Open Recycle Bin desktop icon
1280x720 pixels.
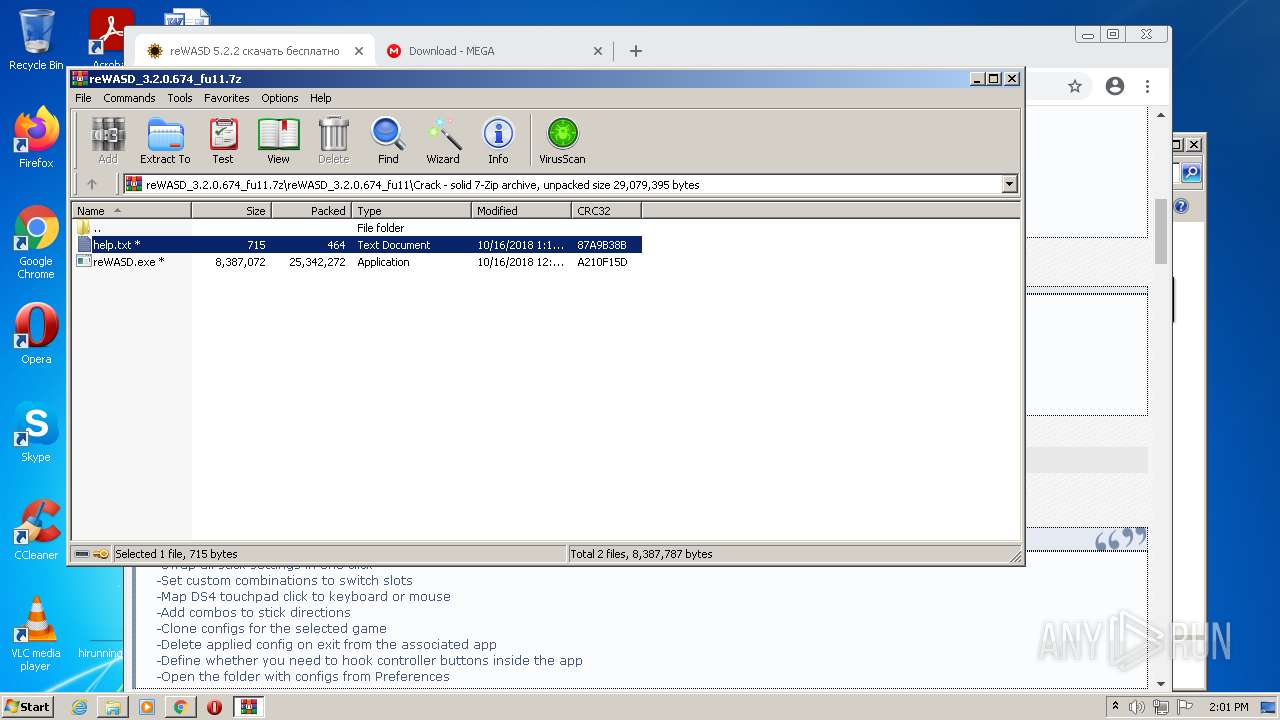pos(36,40)
